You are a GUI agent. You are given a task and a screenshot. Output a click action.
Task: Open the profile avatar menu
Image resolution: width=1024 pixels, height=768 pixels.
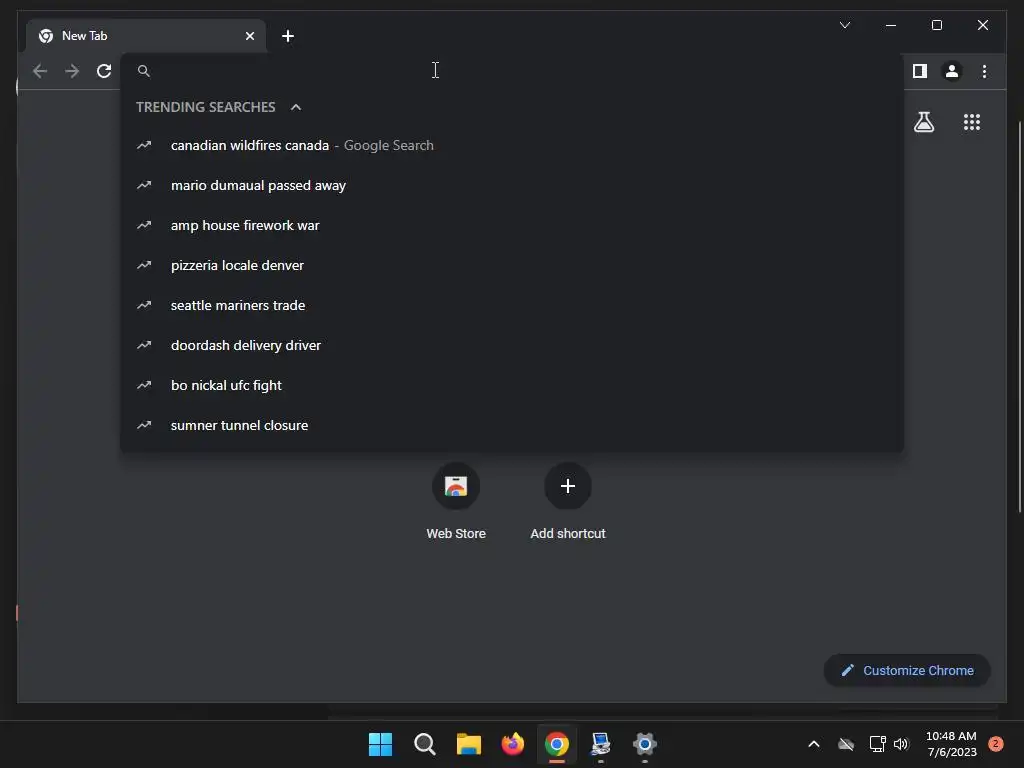[952, 71]
